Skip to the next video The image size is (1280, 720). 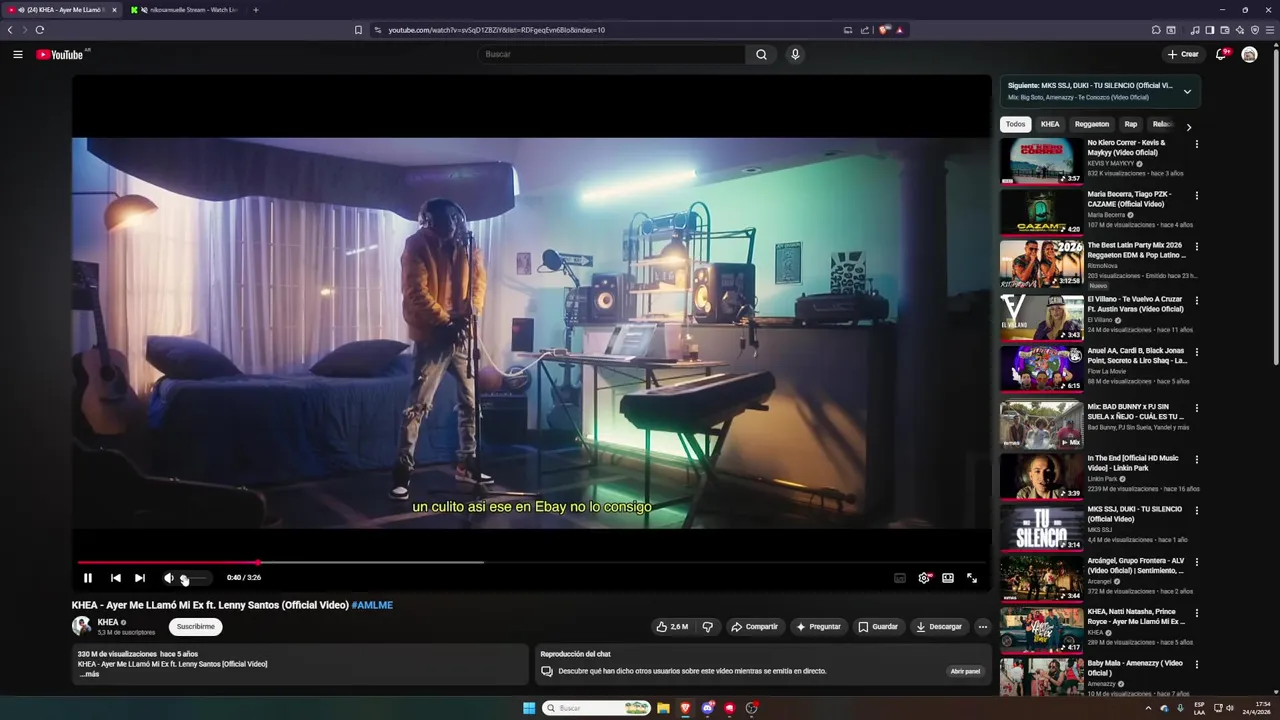pos(140,578)
